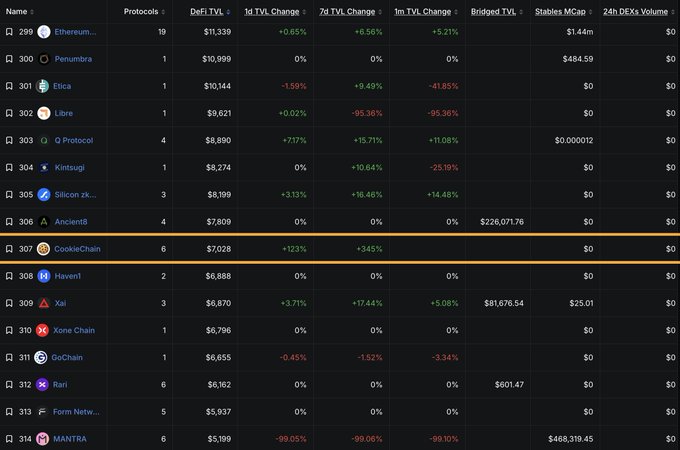Bookmark the Silicon zk chain
This screenshot has width=680, height=450.
pyautogui.click(x=9, y=195)
